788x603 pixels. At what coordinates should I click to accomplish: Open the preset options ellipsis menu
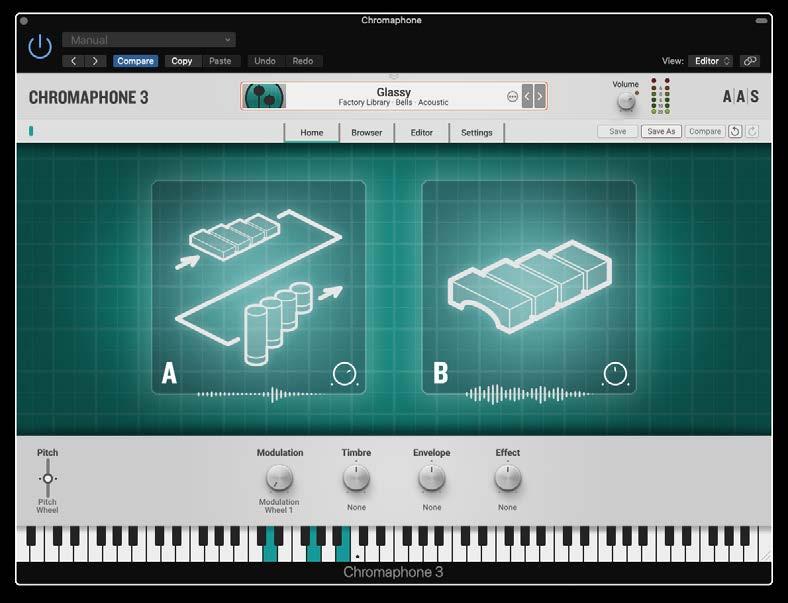[x=512, y=96]
